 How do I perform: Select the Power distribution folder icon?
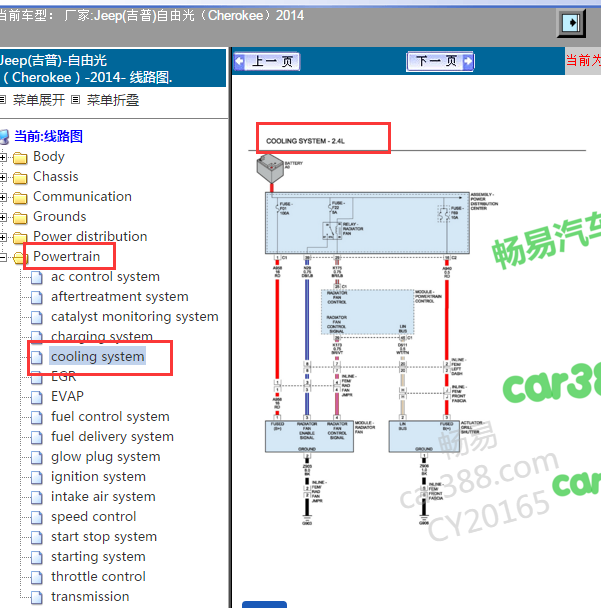click(20, 238)
